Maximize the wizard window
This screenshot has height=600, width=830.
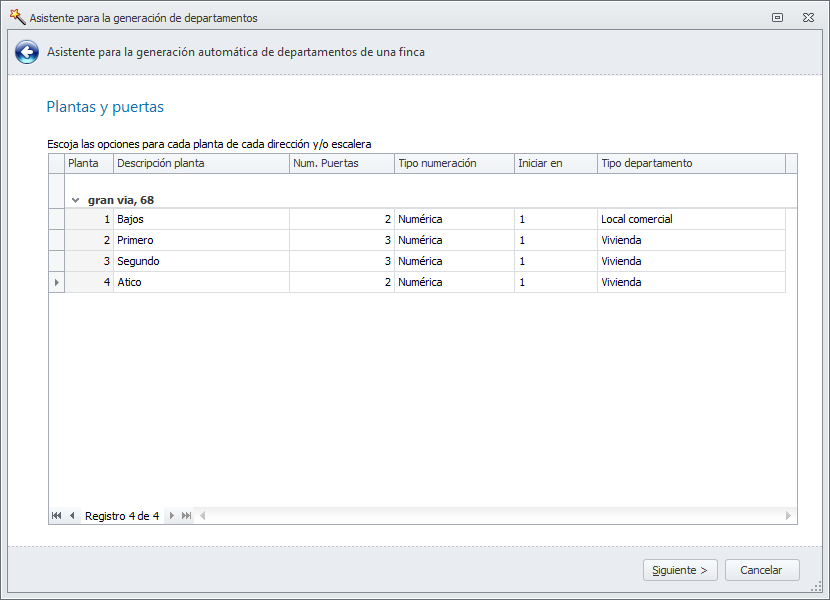click(x=777, y=17)
